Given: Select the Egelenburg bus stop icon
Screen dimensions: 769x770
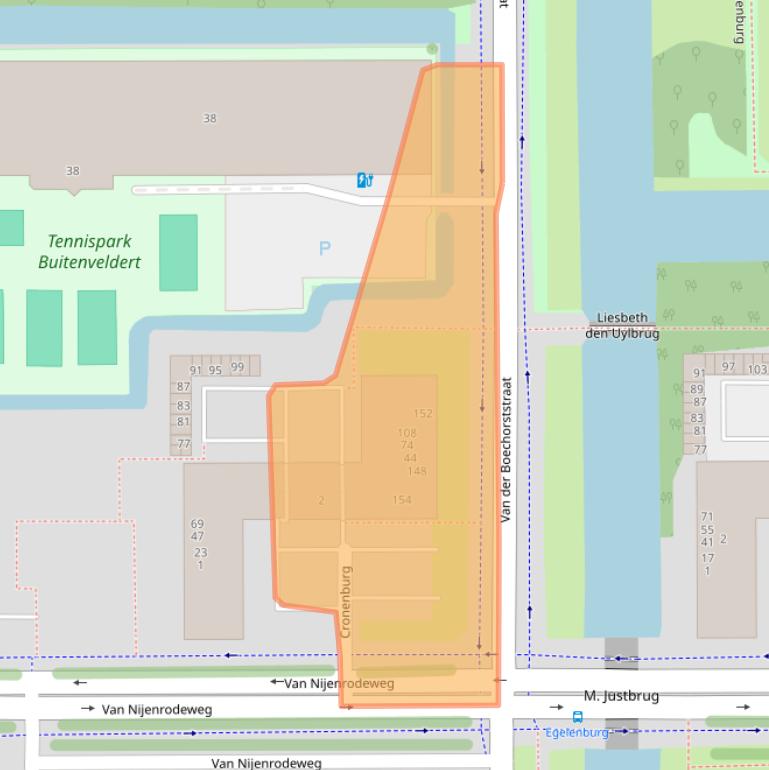Looking at the screenshot, I should (x=577, y=717).
